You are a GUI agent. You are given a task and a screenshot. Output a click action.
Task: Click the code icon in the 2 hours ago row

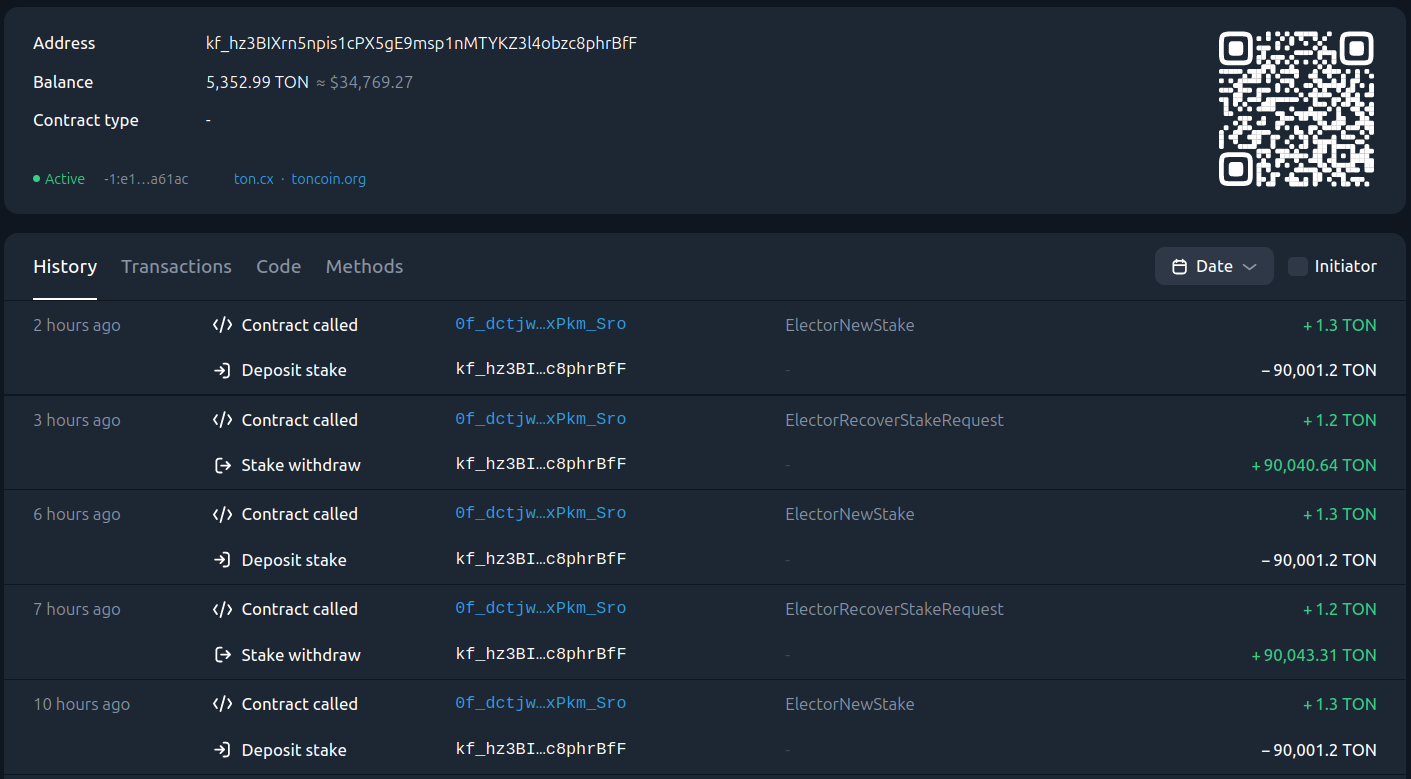[222, 325]
